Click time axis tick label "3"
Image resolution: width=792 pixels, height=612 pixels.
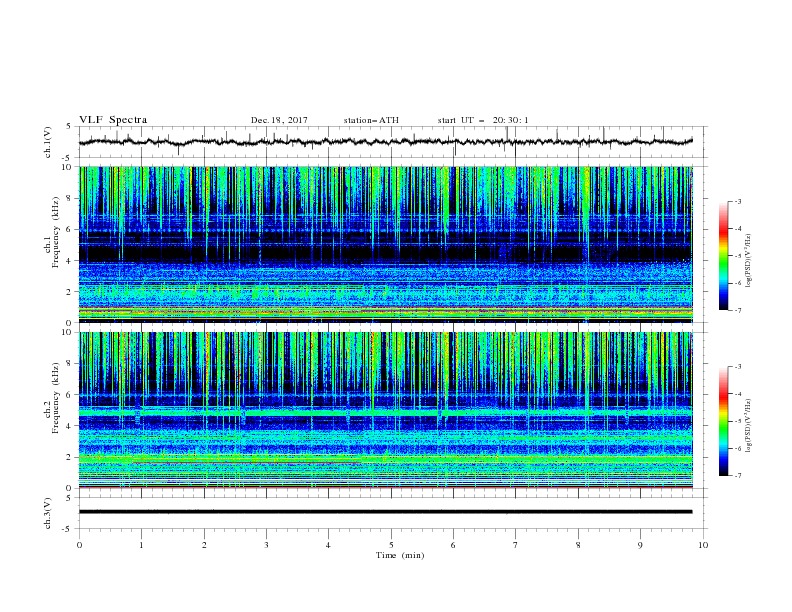(x=266, y=545)
